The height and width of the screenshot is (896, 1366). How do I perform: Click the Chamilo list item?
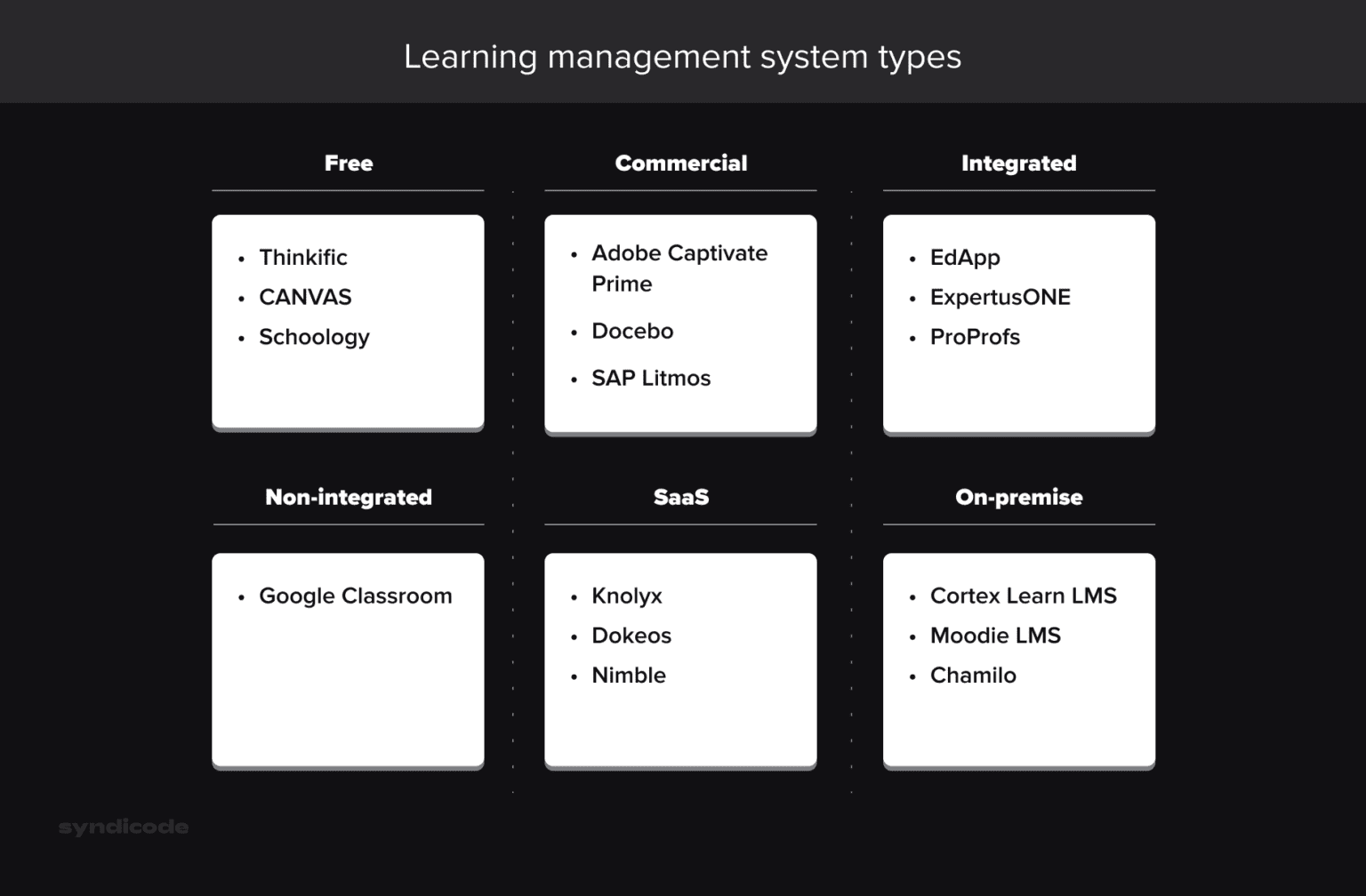click(973, 675)
